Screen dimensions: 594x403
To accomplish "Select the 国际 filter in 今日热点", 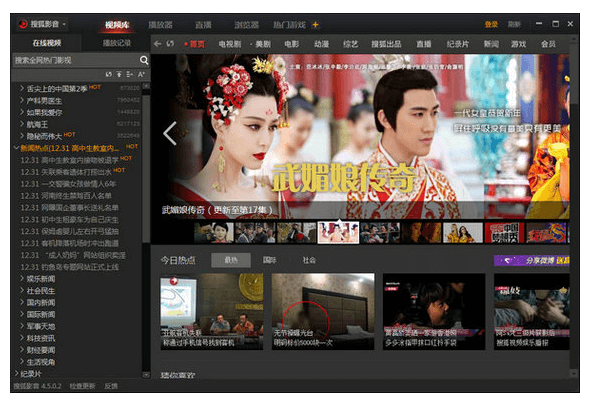I will pos(269,260).
